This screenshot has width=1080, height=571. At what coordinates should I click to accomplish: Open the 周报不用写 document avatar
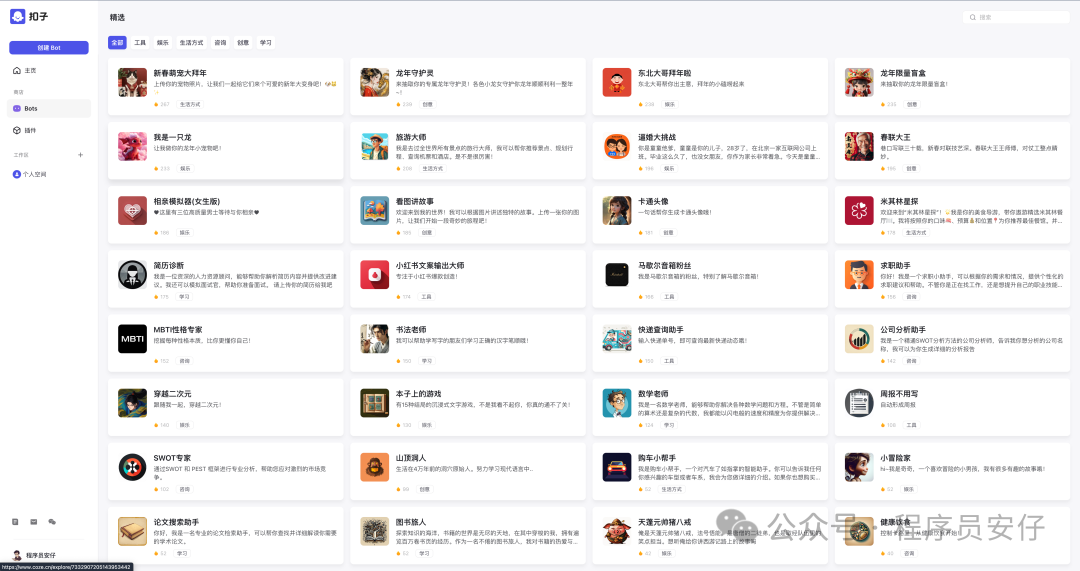[859, 402]
